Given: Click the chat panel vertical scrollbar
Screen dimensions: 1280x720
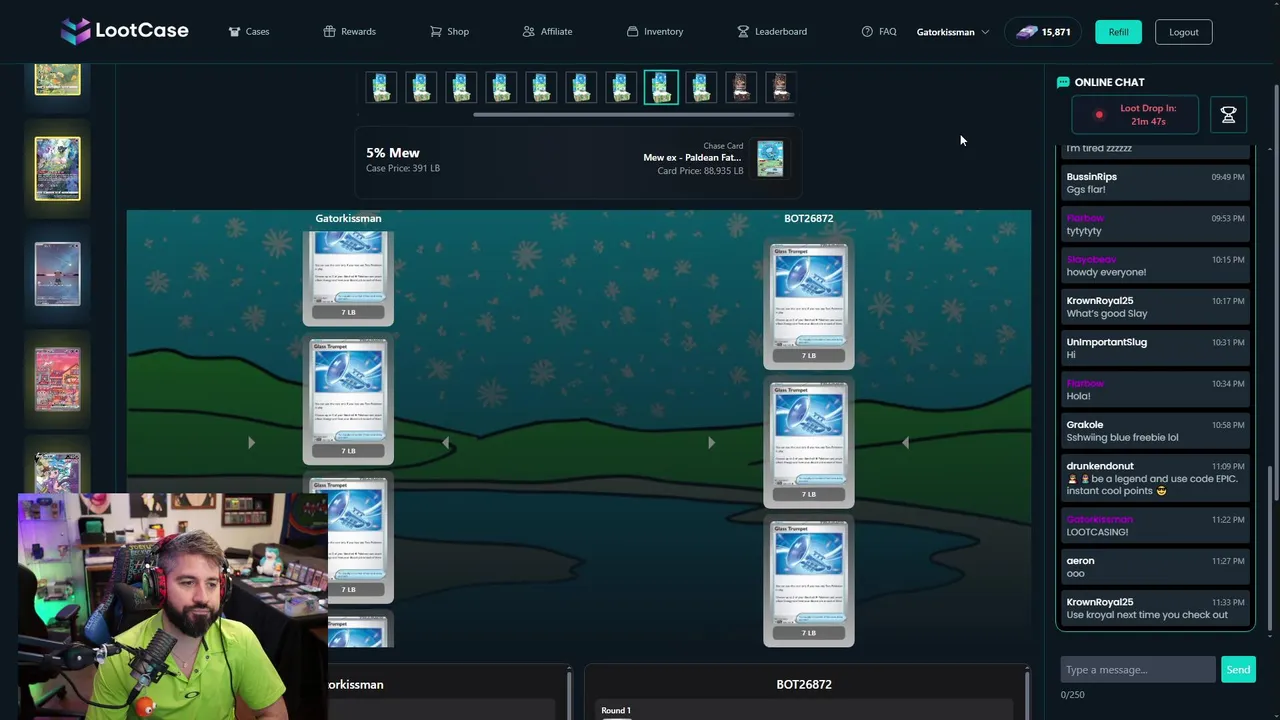Looking at the screenshot, I should tap(1270, 550).
